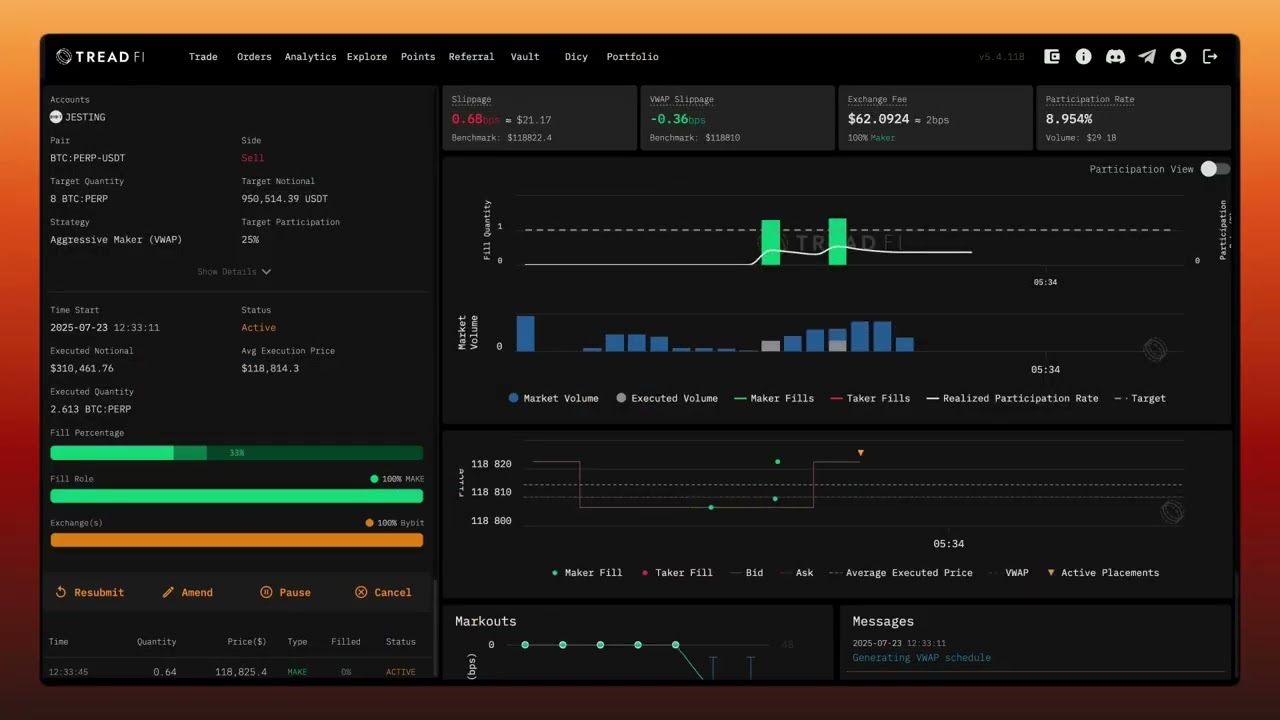Go to Analytics page
Screen dimensions: 1280x720
pyautogui.click(x=310, y=57)
